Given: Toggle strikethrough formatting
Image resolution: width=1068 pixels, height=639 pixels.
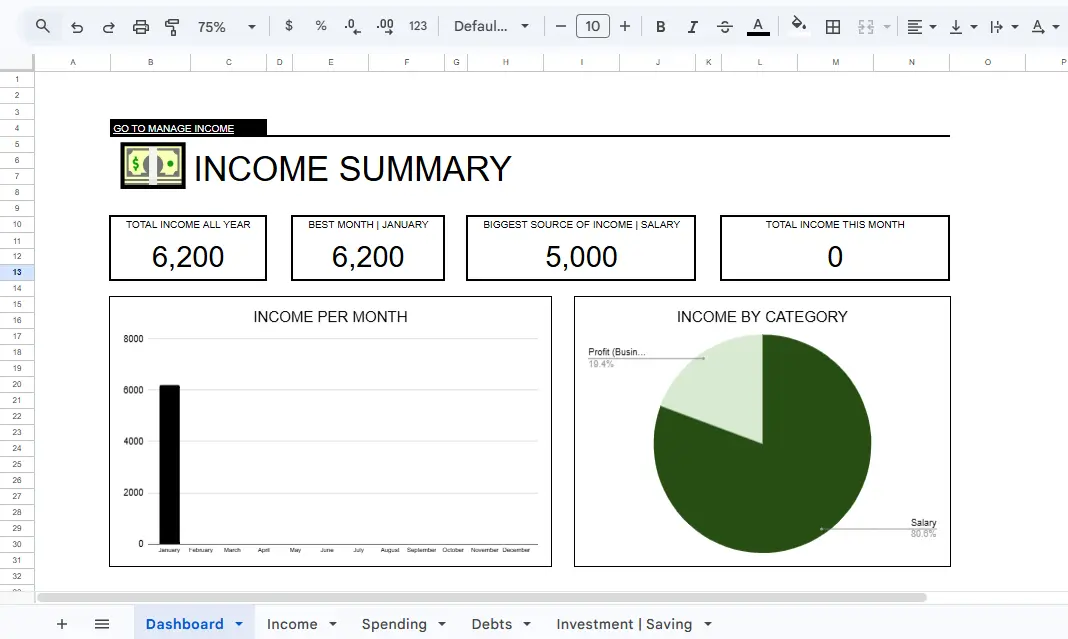Looking at the screenshot, I should click(724, 26).
